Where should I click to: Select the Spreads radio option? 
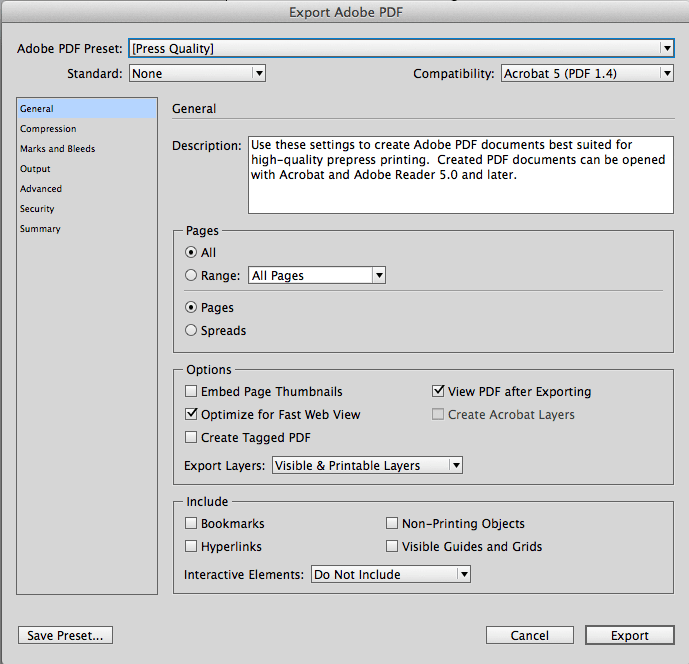tap(191, 330)
